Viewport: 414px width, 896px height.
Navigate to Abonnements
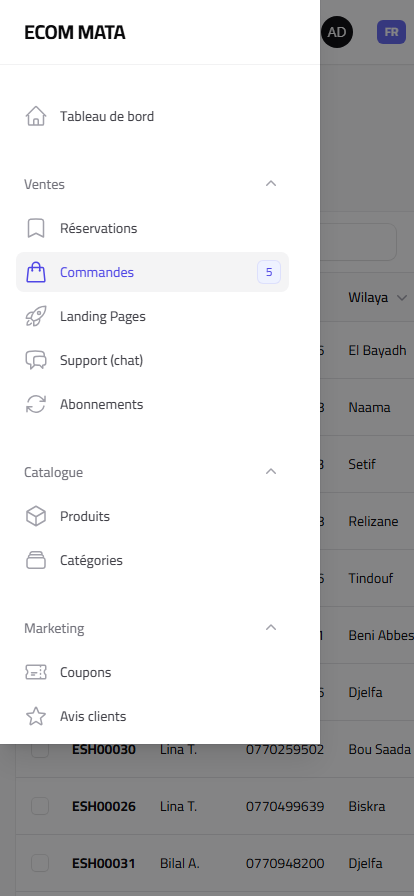[x=152, y=404]
